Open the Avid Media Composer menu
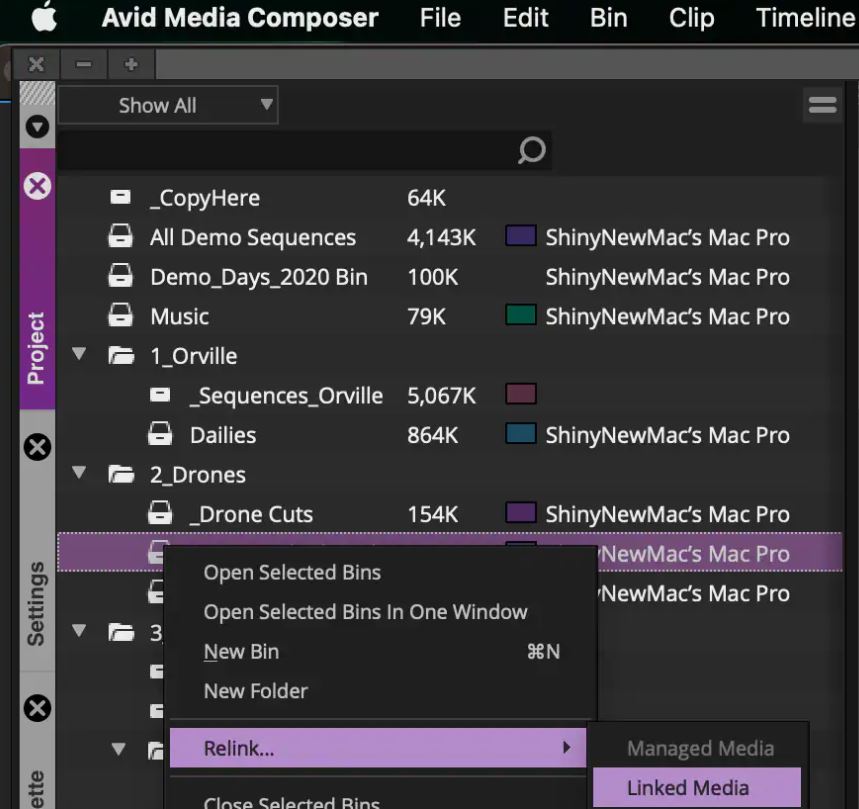Screen dimensions: 859x809 coord(240,18)
